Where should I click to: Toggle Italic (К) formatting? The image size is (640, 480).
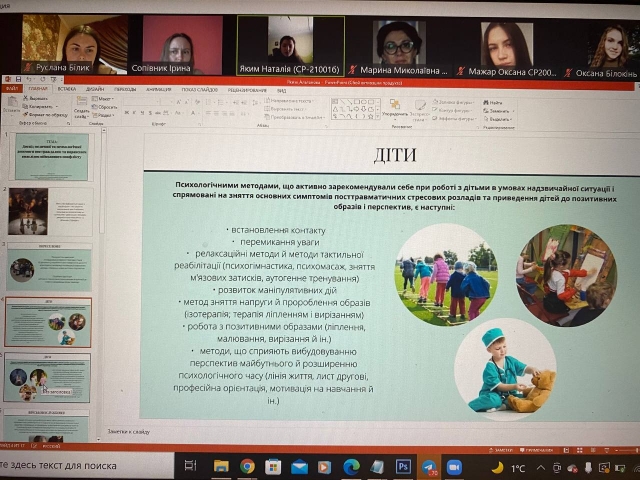[135, 113]
